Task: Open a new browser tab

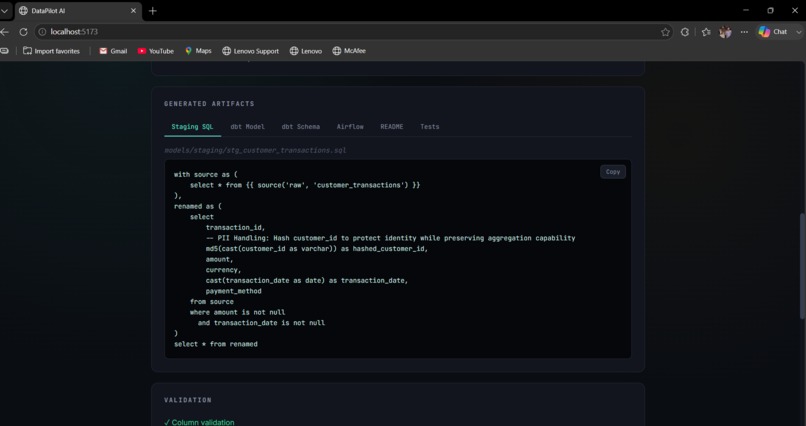Action: click(153, 11)
